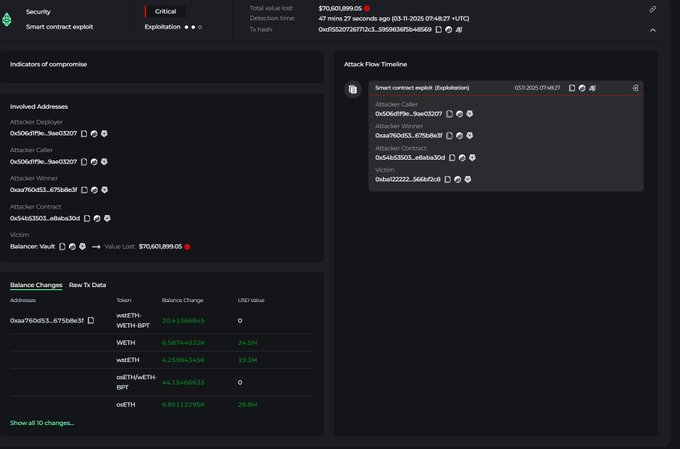
Task: Copy Attacker Contract address in Attack Flow Timeline
Action: tap(452, 157)
